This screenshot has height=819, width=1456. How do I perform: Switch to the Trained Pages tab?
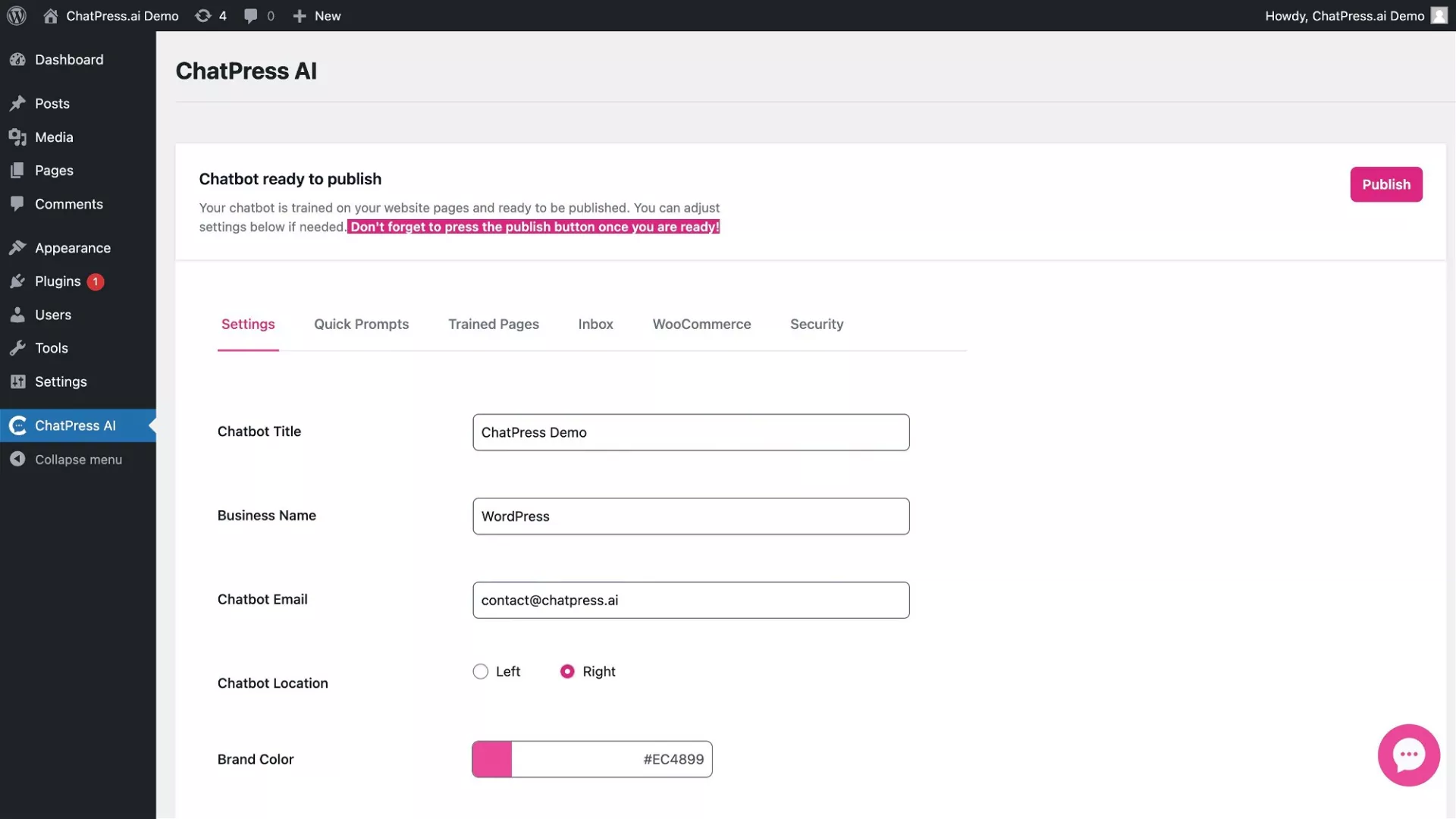[x=493, y=324]
